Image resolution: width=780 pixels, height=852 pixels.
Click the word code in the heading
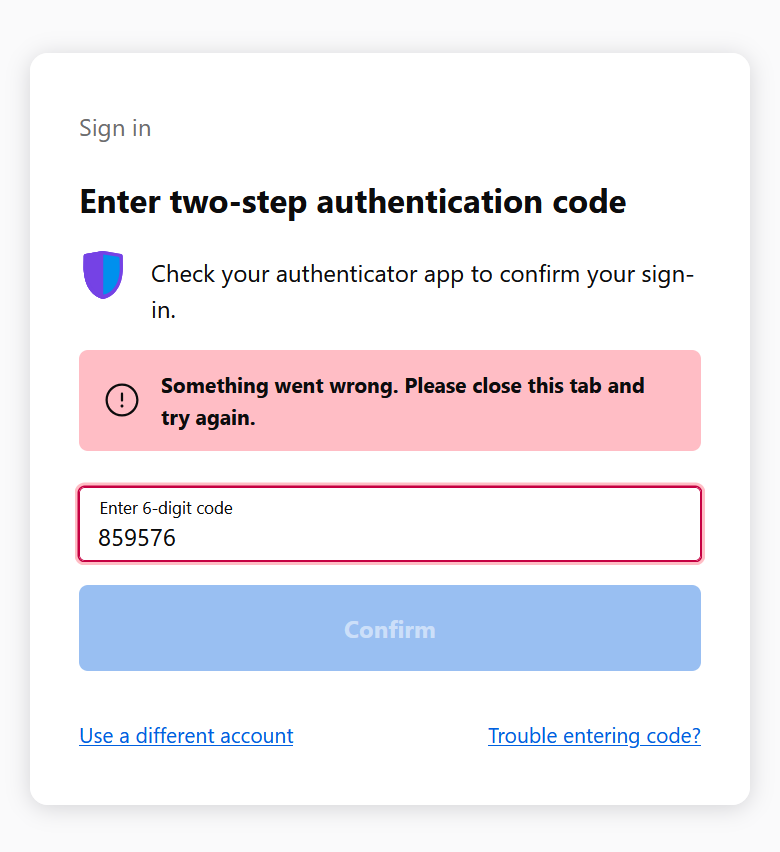(589, 202)
